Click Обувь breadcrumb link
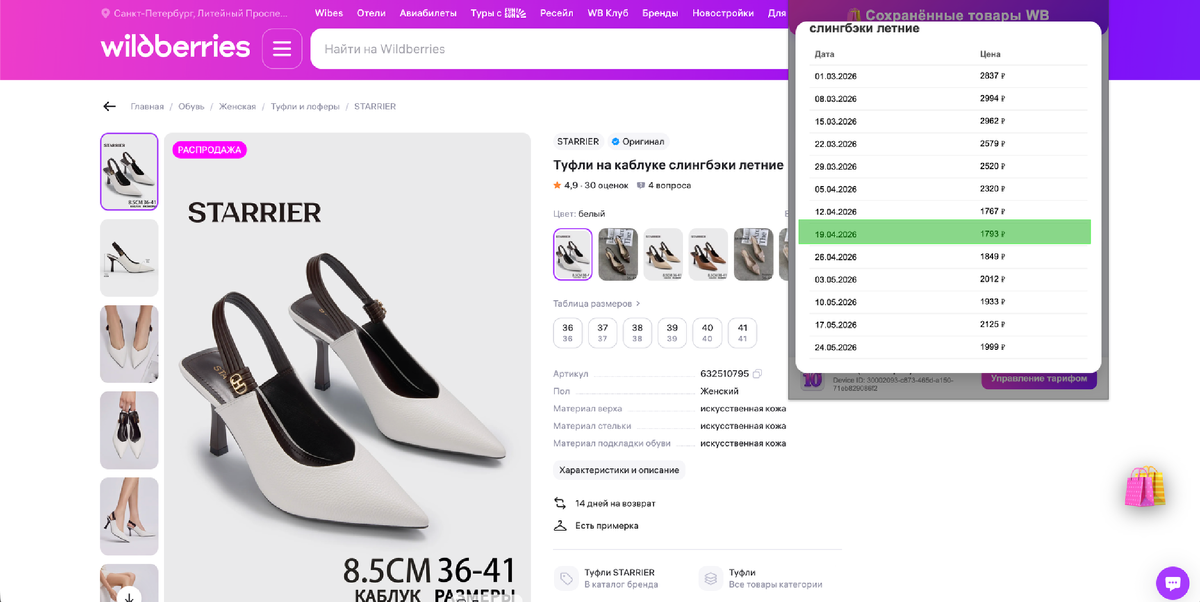Image resolution: width=1200 pixels, height=602 pixels. point(192,106)
